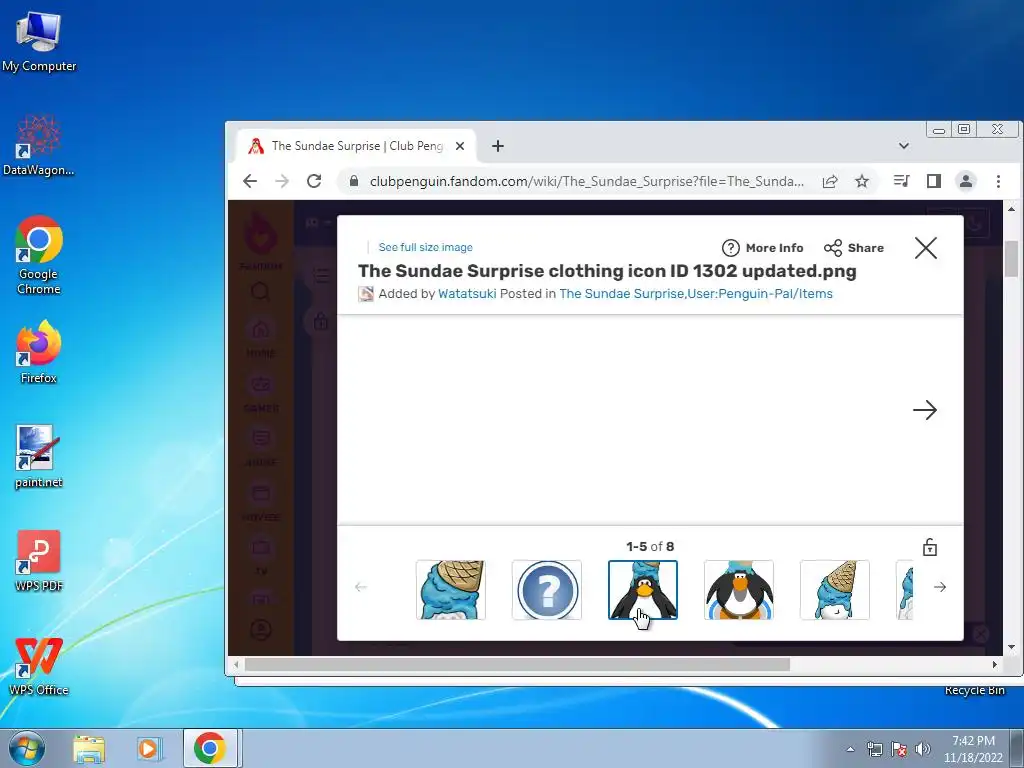Bookmark this page with the star icon
This screenshot has height=768, width=1024.
(862, 181)
